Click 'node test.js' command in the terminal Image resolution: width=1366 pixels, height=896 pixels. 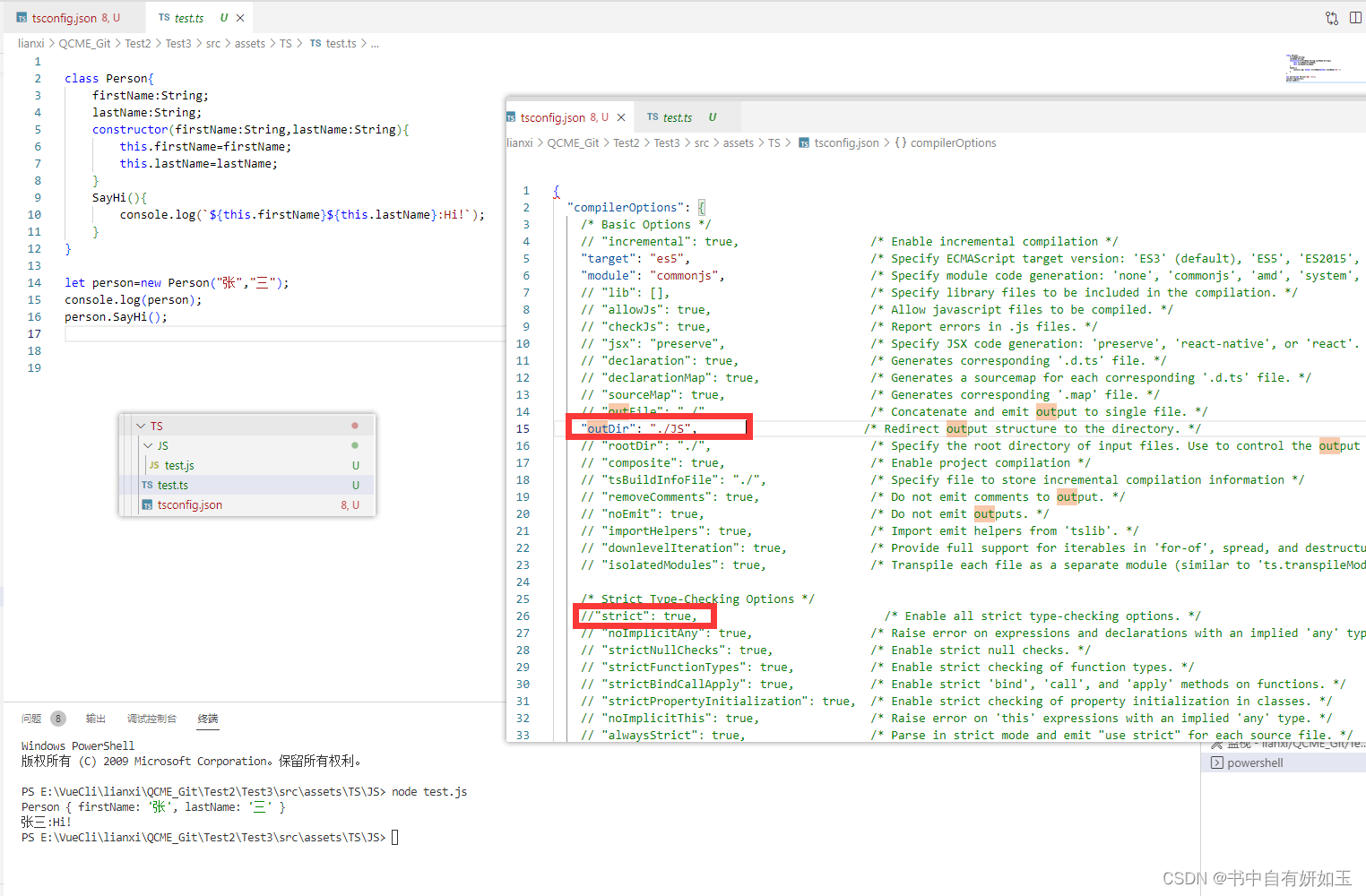pos(429,792)
